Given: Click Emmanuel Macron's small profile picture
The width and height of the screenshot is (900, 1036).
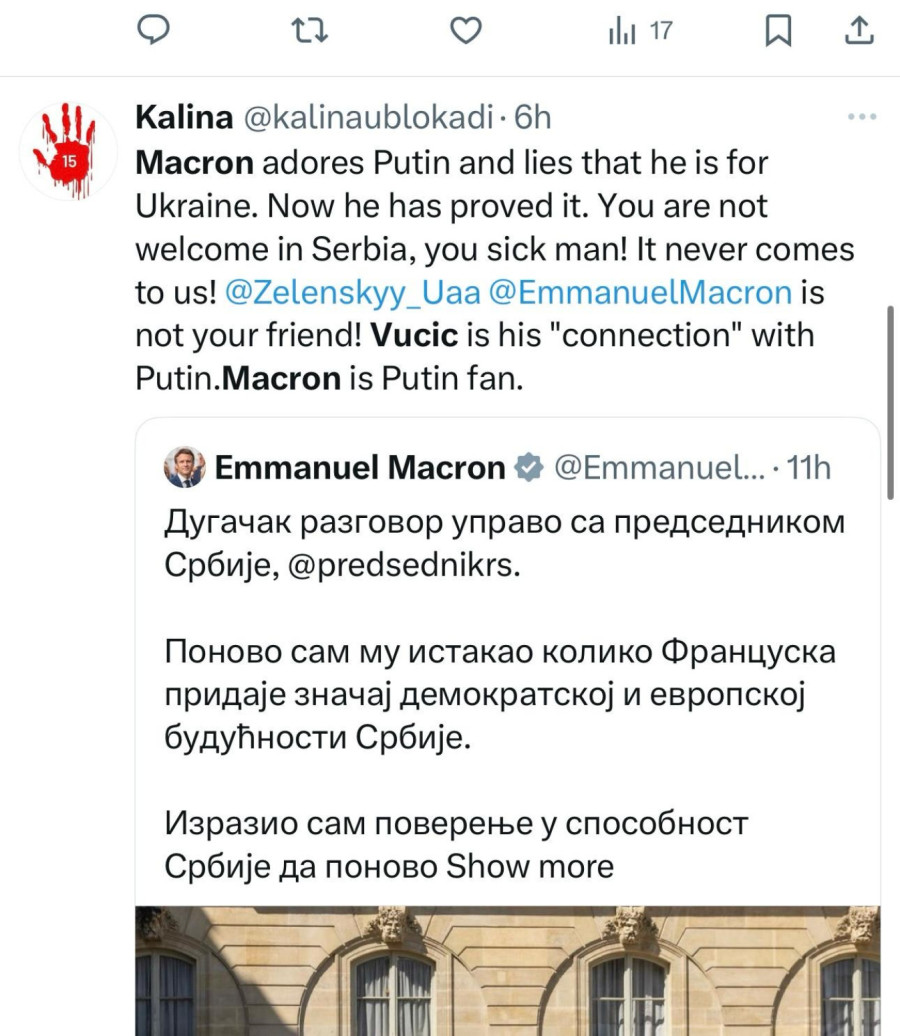Looking at the screenshot, I should [x=185, y=467].
